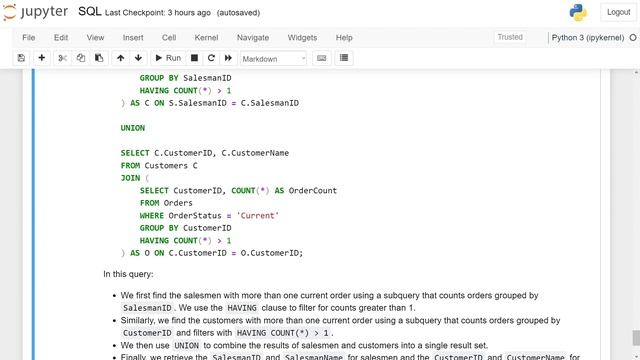This screenshot has height=360, width=640.
Task: Open the Widgets menu
Action: 302,38
